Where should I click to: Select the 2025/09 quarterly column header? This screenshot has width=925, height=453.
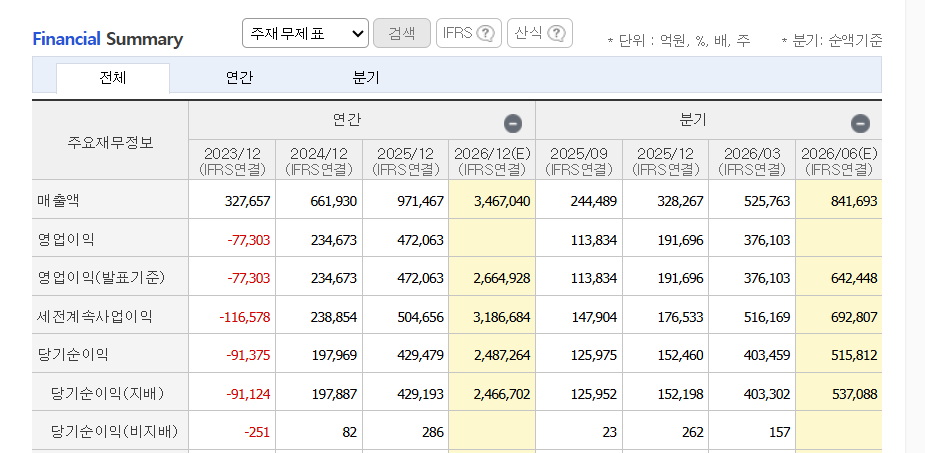point(579,160)
